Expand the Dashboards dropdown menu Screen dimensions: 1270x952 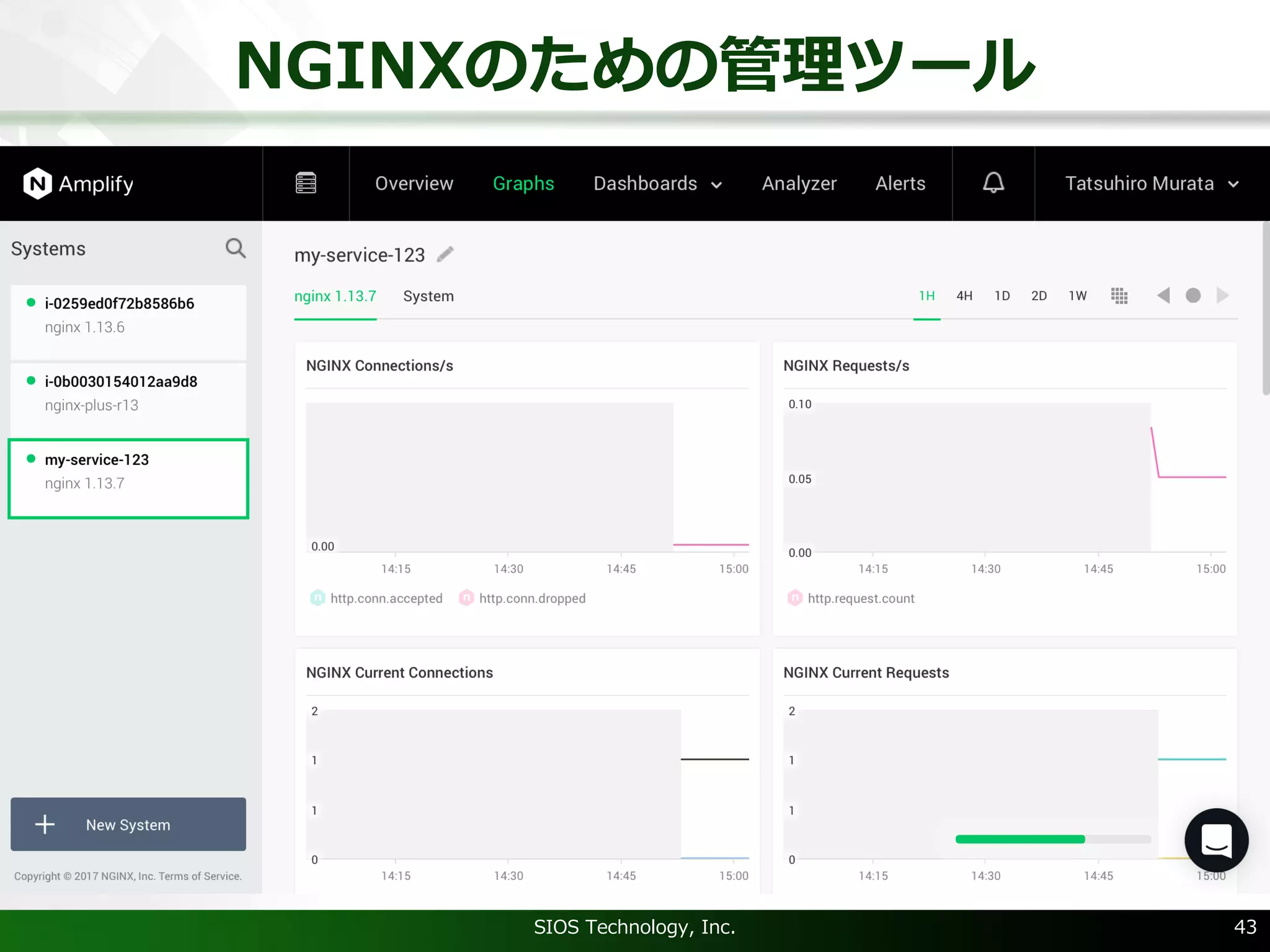(657, 183)
